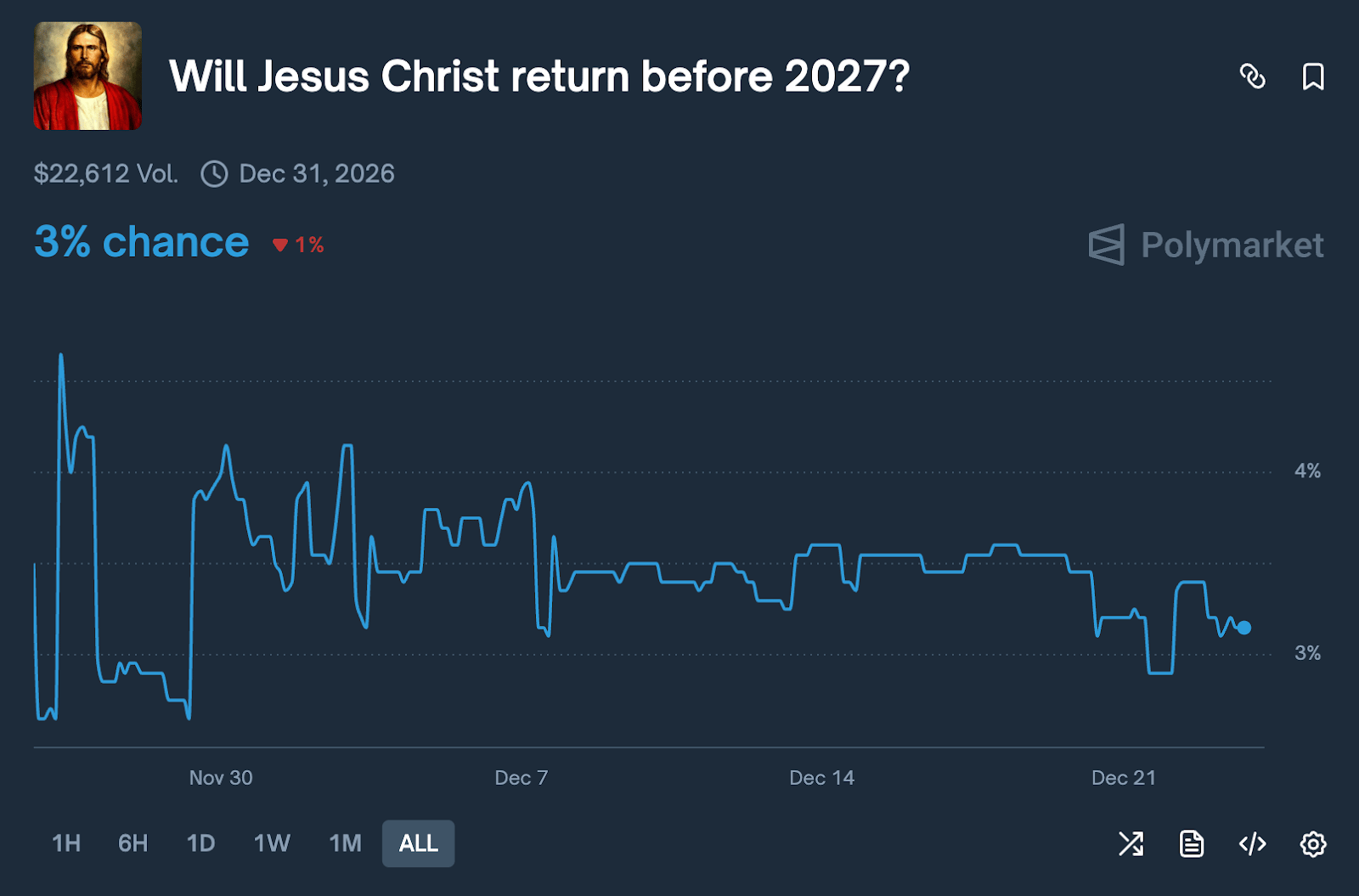The image size is (1359, 896).
Task: Bookmark this market
Action: click(1313, 76)
